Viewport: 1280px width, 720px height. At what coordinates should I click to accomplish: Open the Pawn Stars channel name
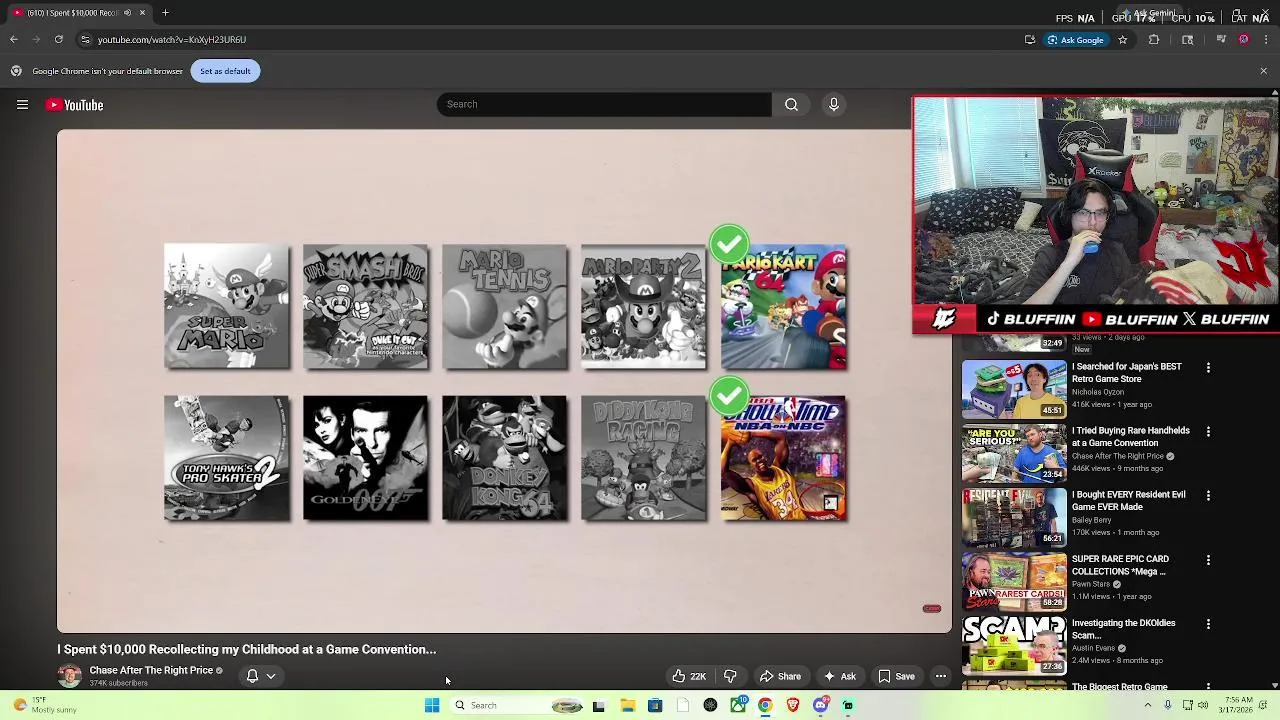pos(1093,584)
